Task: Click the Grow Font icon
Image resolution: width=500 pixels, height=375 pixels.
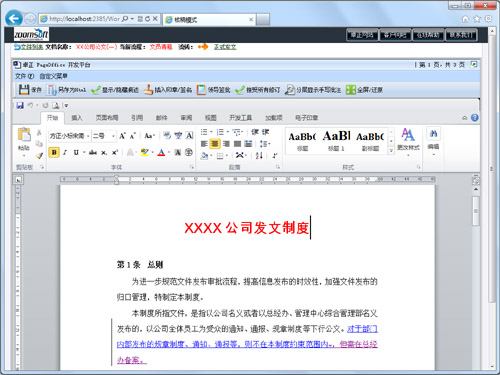Action: pos(122,136)
